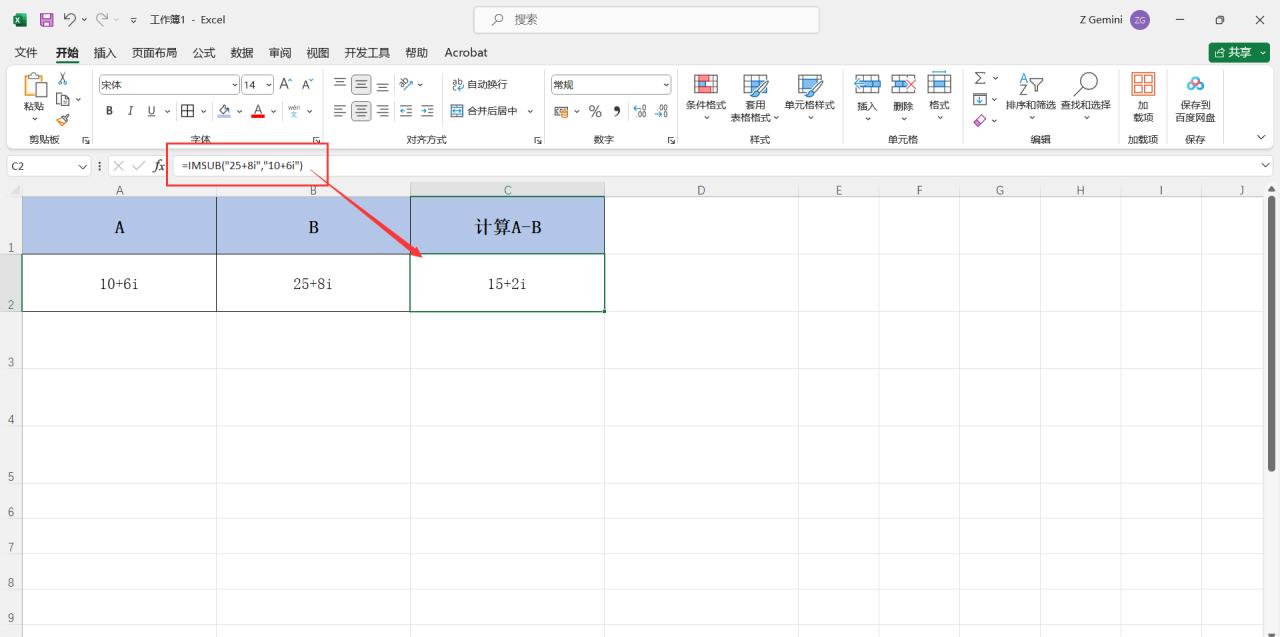Open 条件格式 conditional formatting button
This screenshot has width=1280, height=637.
pos(706,97)
